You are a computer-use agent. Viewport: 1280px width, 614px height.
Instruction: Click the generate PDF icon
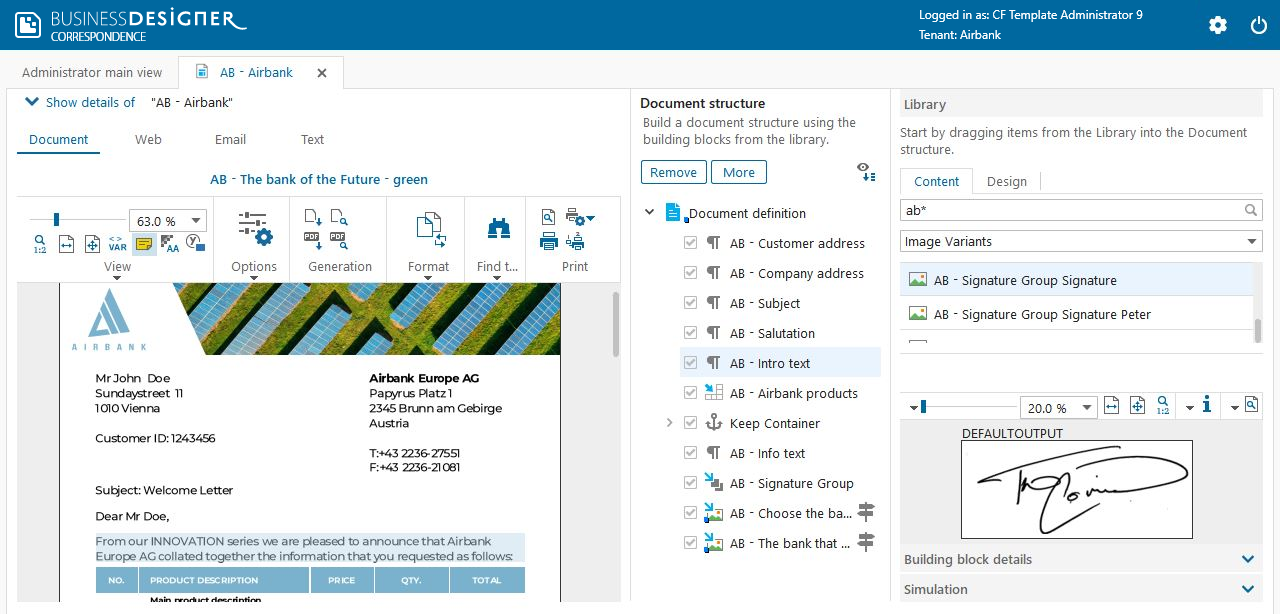click(312, 241)
